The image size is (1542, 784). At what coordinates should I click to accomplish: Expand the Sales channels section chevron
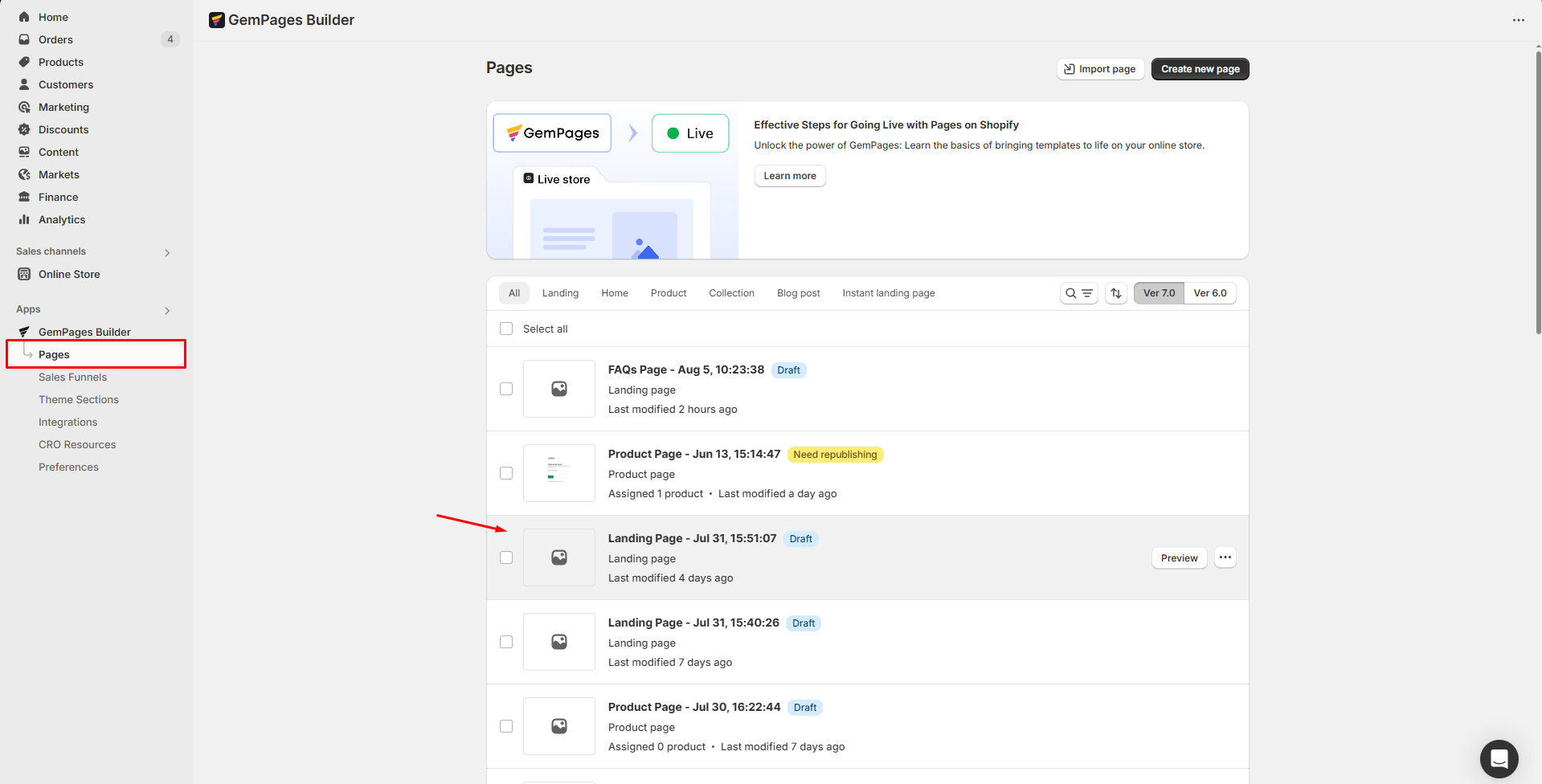[x=167, y=252]
